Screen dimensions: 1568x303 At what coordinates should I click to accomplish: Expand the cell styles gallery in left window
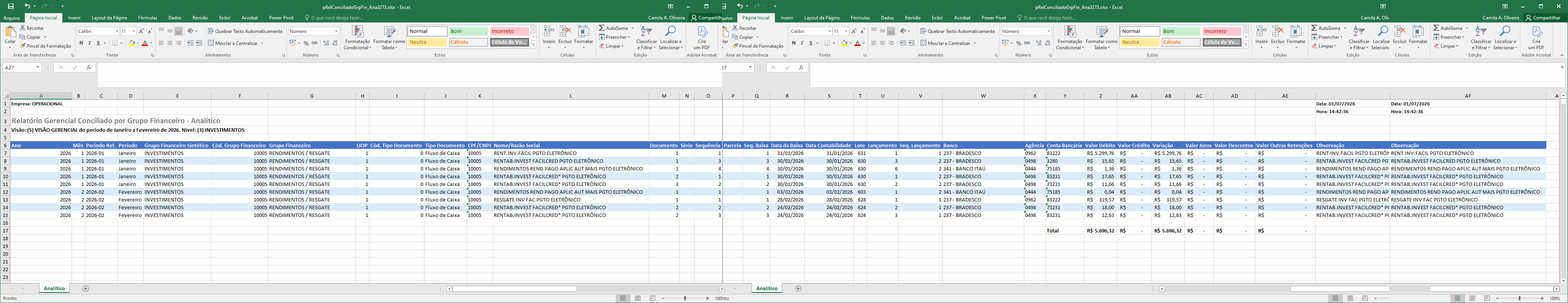pyautogui.click(x=533, y=45)
